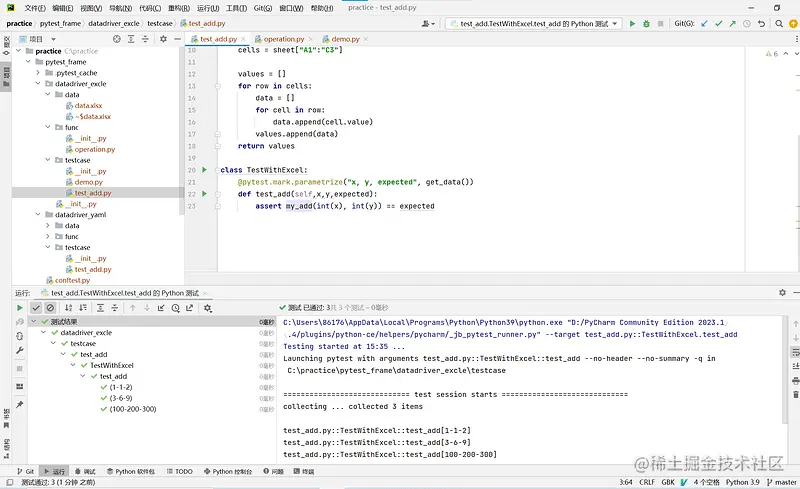This screenshot has width=800, height=489.
Task: Open test history clock icon
Action: pos(176,308)
